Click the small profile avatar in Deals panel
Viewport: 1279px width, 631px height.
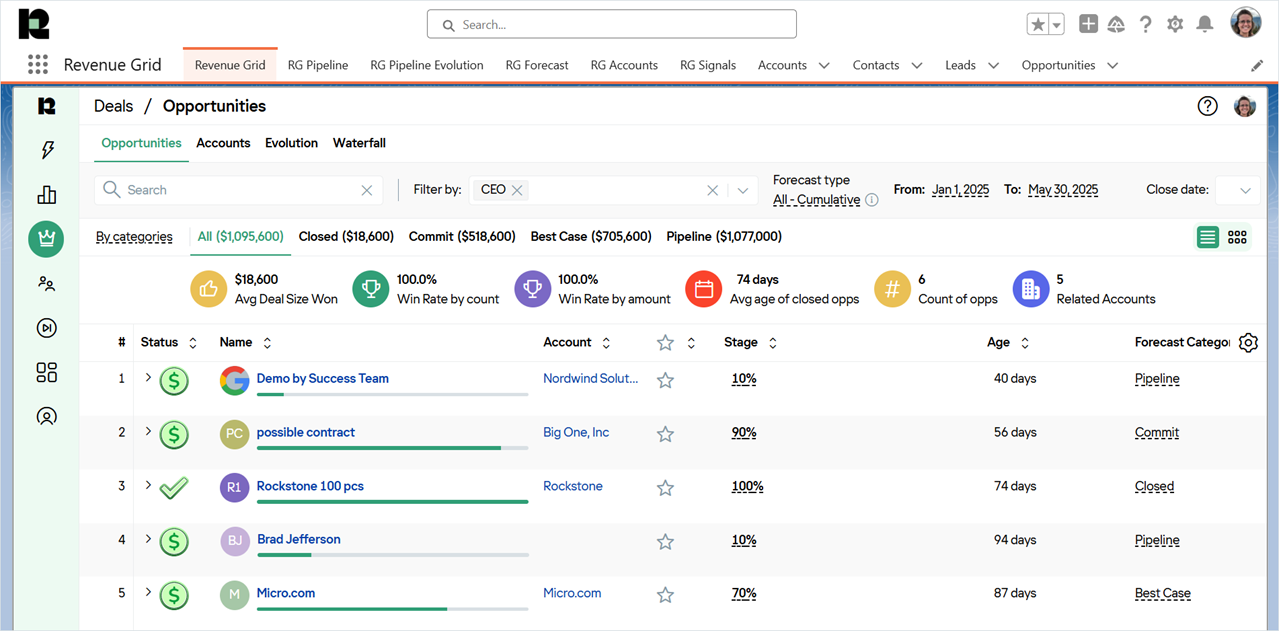click(1245, 106)
